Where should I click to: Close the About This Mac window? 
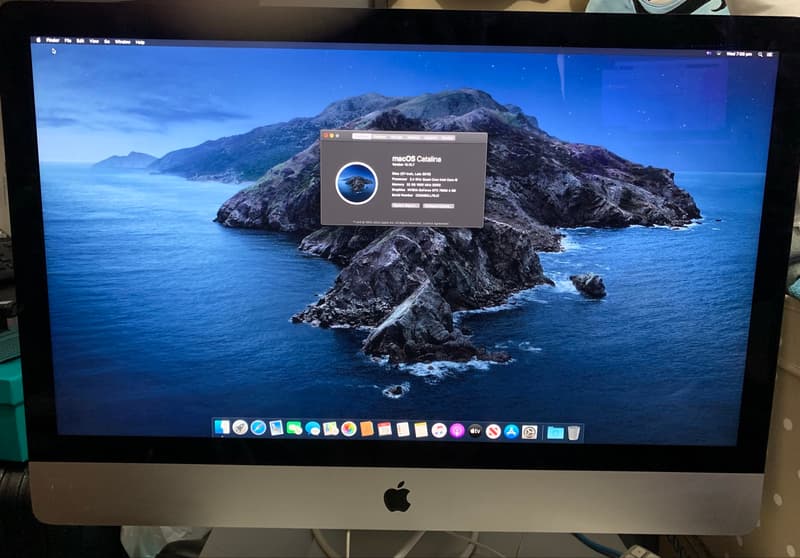[x=326, y=135]
